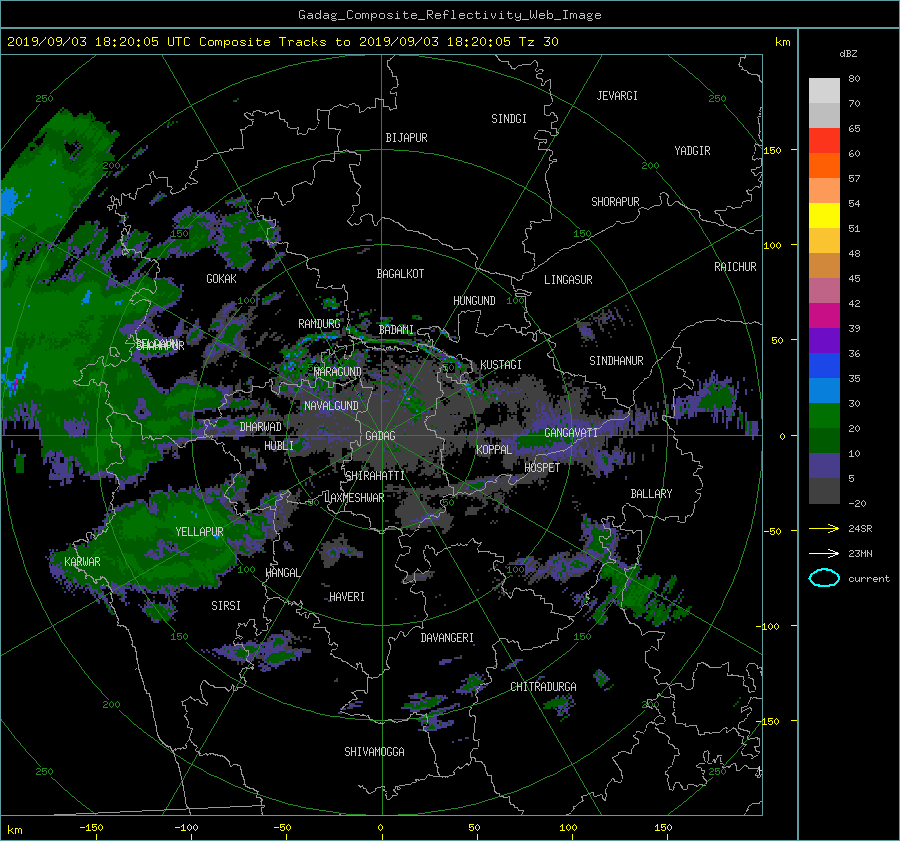Click the NAVALGUND label

tap(331, 406)
